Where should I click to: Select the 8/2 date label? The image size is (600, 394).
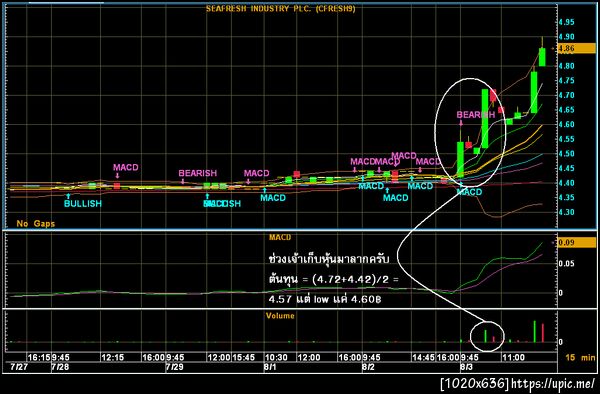coord(368,367)
